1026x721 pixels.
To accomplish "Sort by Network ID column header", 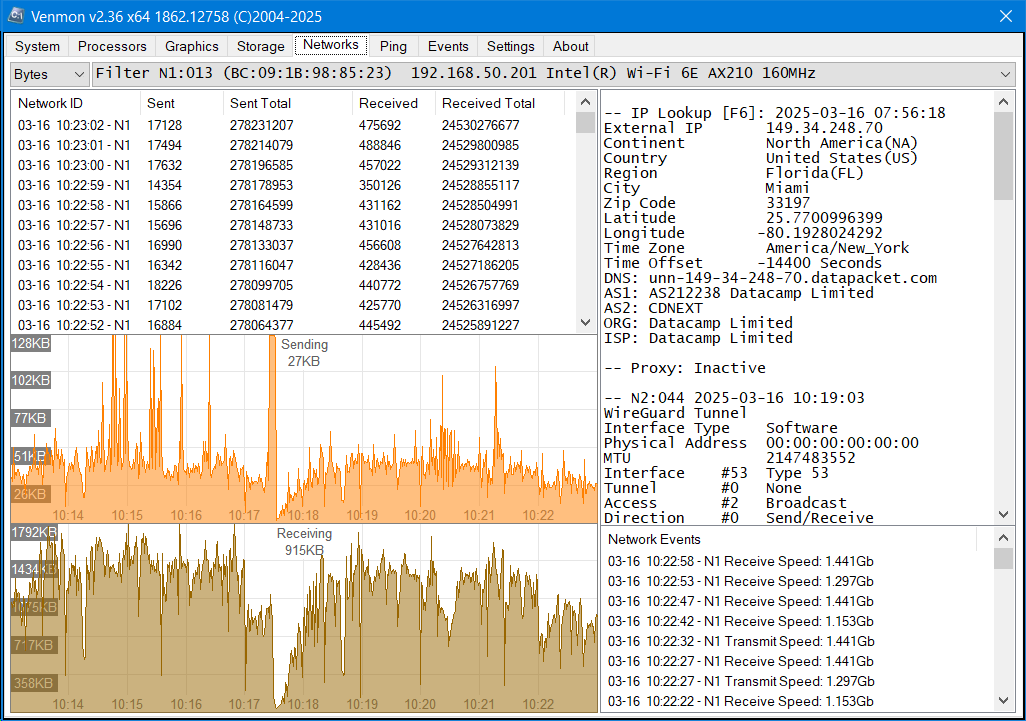I will click(x=75, y=103).
